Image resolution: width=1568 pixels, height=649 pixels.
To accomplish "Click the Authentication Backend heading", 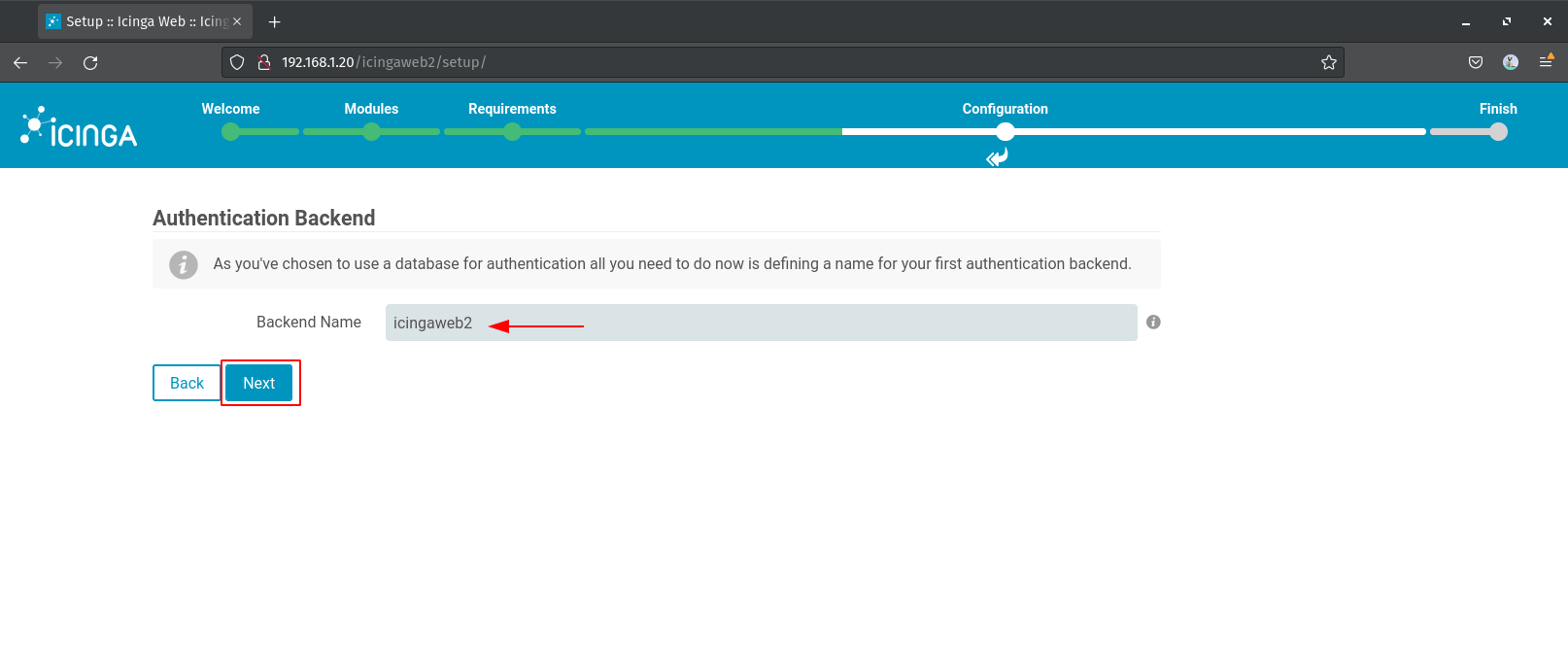I will point(263,218).
